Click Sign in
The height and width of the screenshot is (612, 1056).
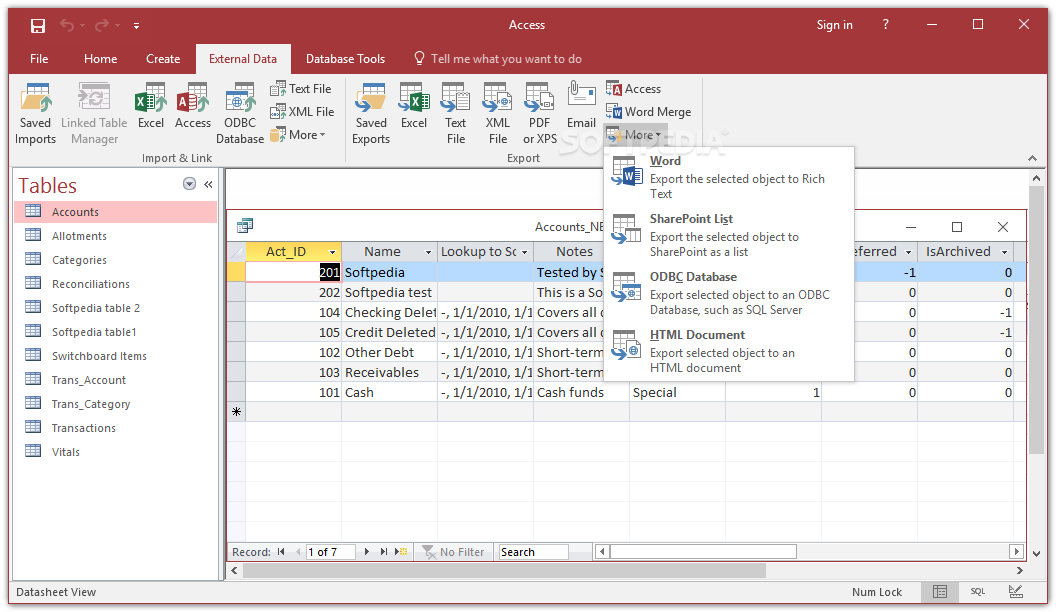pos(834,25)
